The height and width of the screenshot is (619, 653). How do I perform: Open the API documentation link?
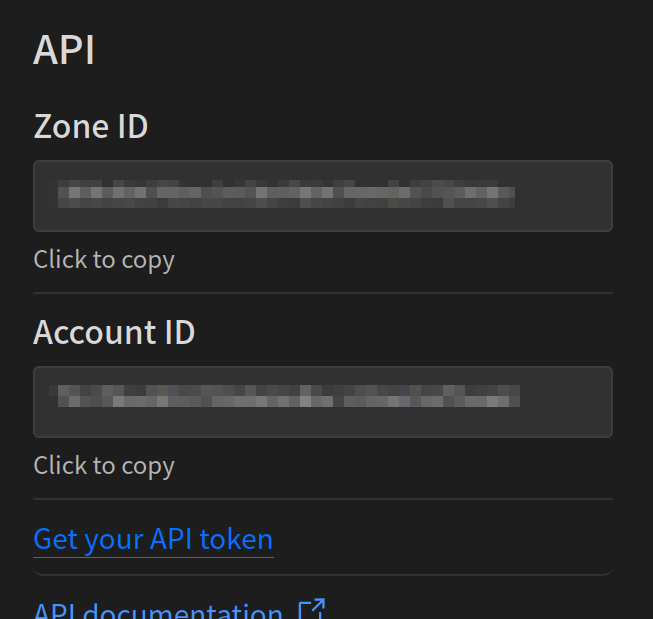158,611
